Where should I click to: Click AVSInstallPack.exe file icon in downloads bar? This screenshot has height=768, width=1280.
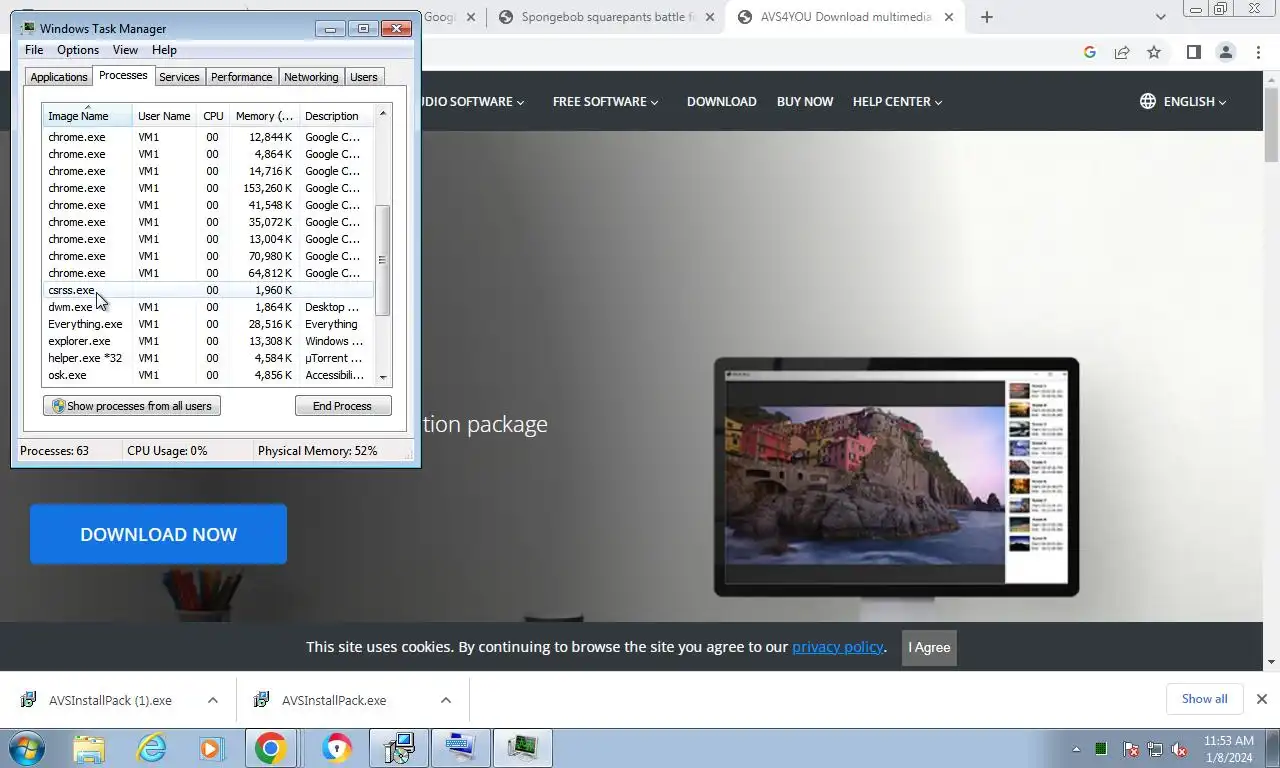262,700
